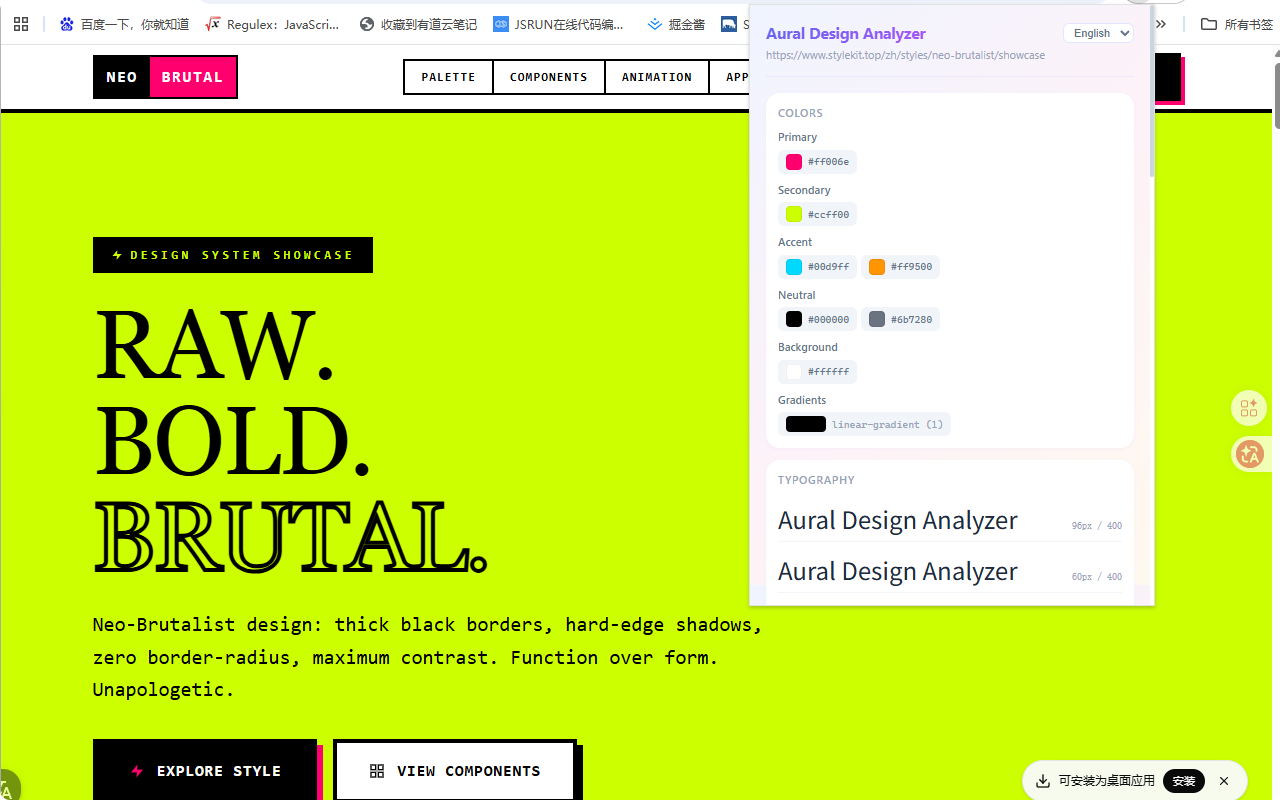This screenshot has height=800, width=1280.
Task: Click the EXPLORE STYLE button
Action: tap(205, 770)
